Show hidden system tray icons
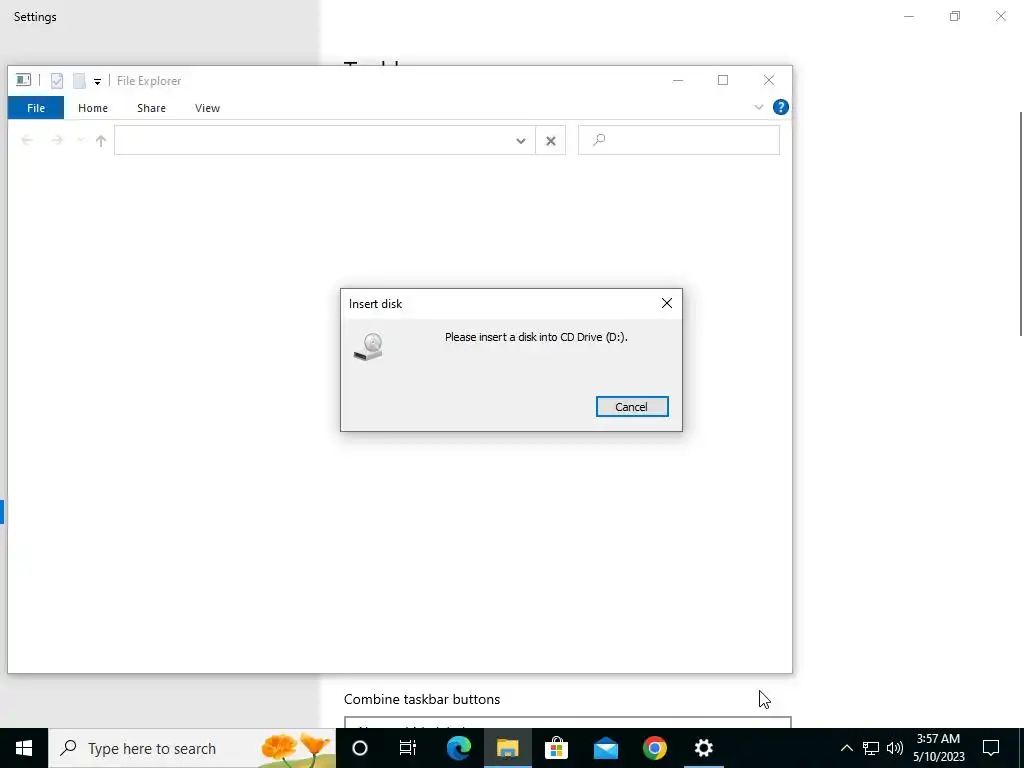 (846, 748)
